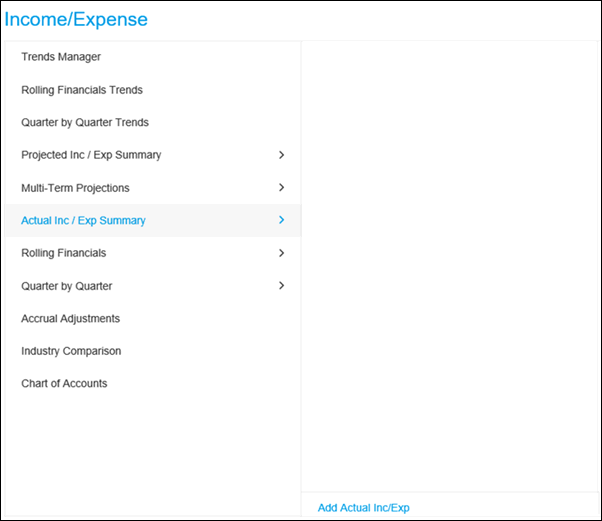This screenshot has height=521, width=602.
Task: Select Projected Inc / Exp Summary label
Action: [x=91, y=155]
